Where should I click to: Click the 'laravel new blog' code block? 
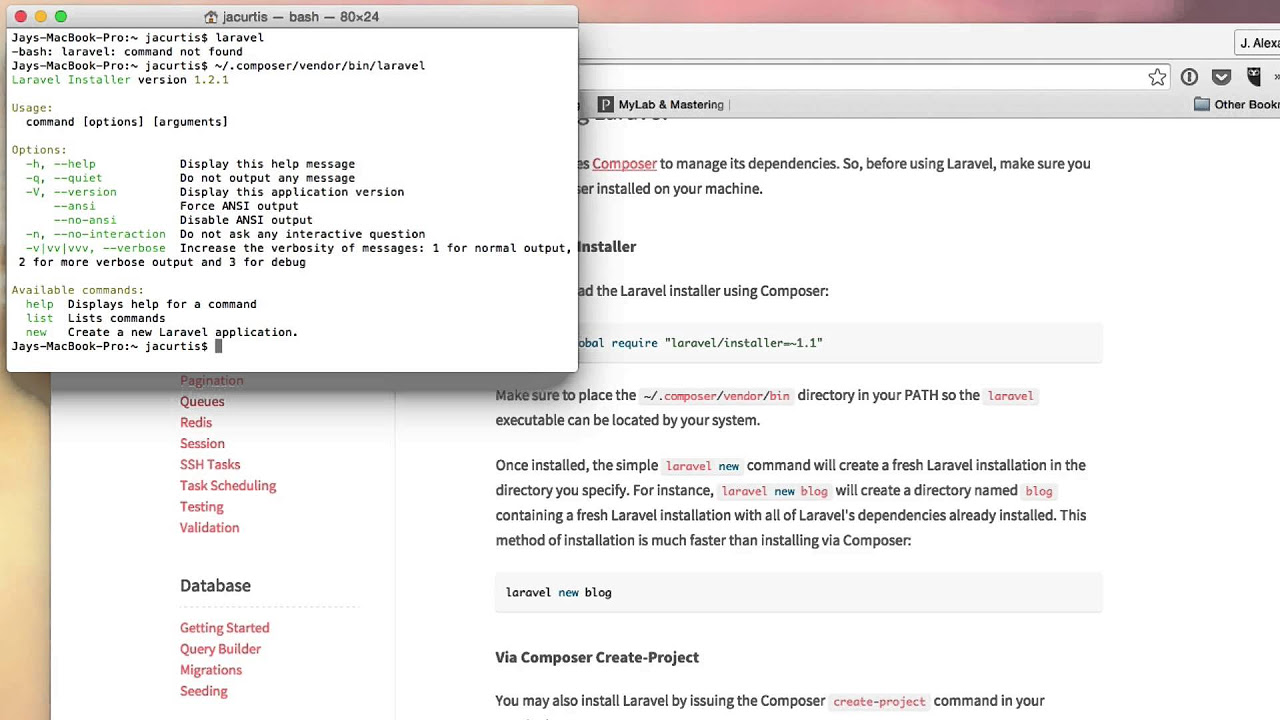point(798,592)
